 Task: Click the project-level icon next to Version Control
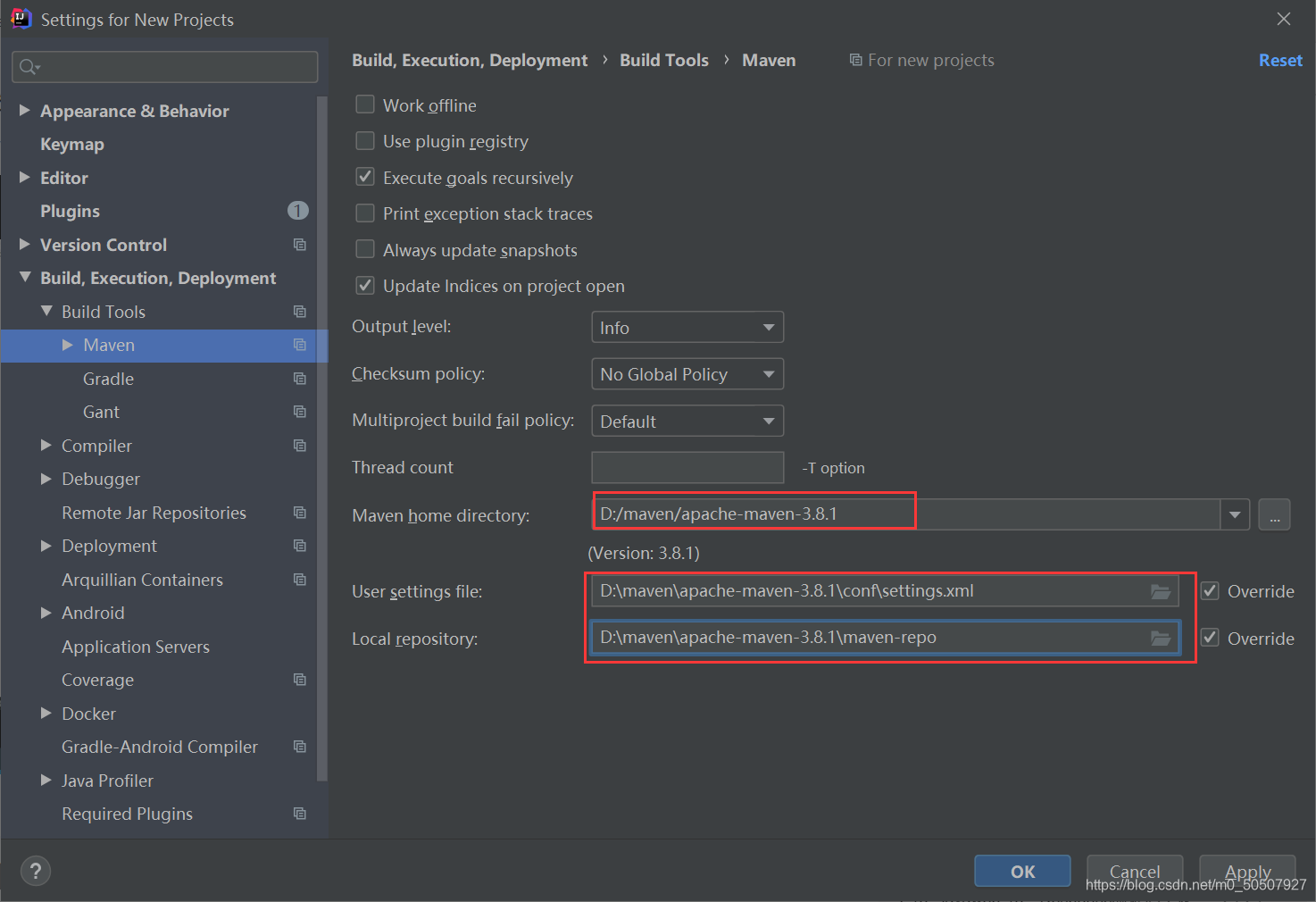(x=300, y=245)
